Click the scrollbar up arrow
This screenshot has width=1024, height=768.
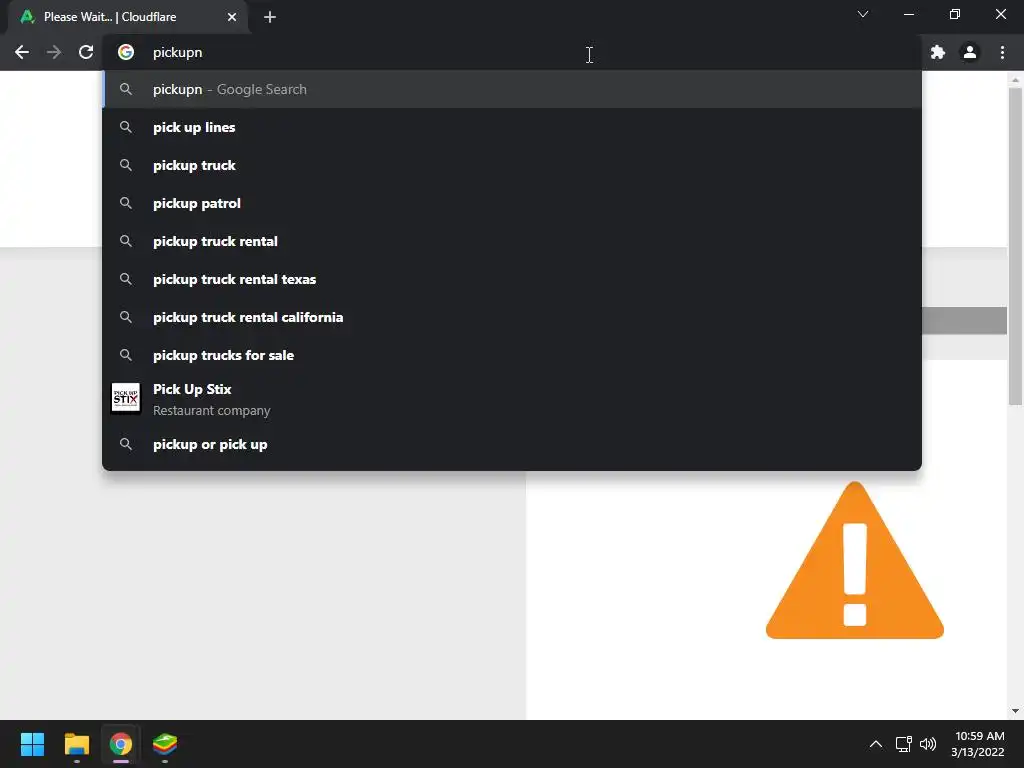1015,80
